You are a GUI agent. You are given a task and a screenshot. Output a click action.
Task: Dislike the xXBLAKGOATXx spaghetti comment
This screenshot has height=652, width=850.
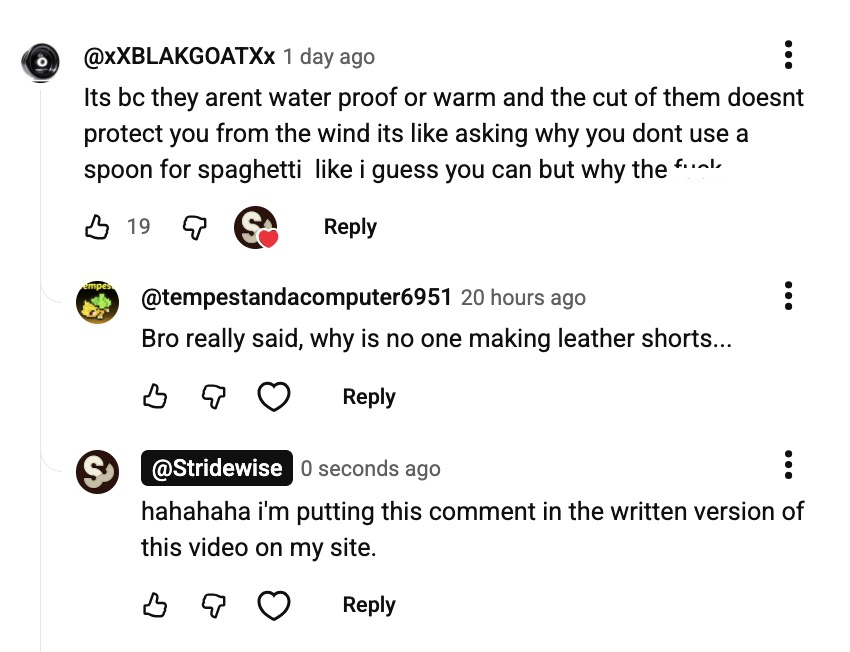pyautogui.click(x=193, y=227)
